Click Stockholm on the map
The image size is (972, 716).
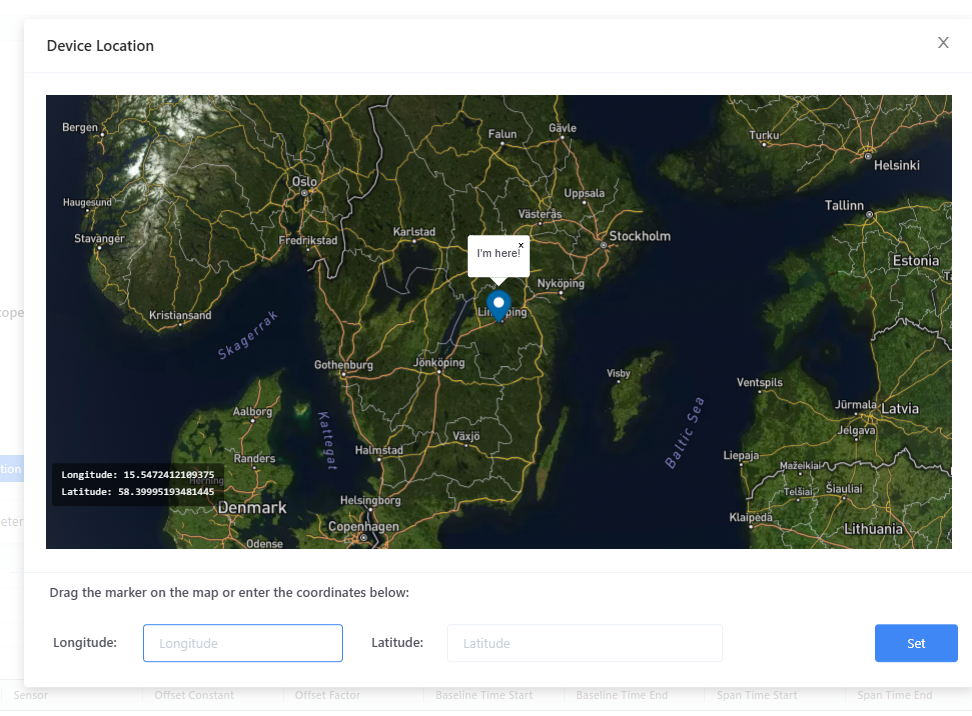[x=640, y=236]
